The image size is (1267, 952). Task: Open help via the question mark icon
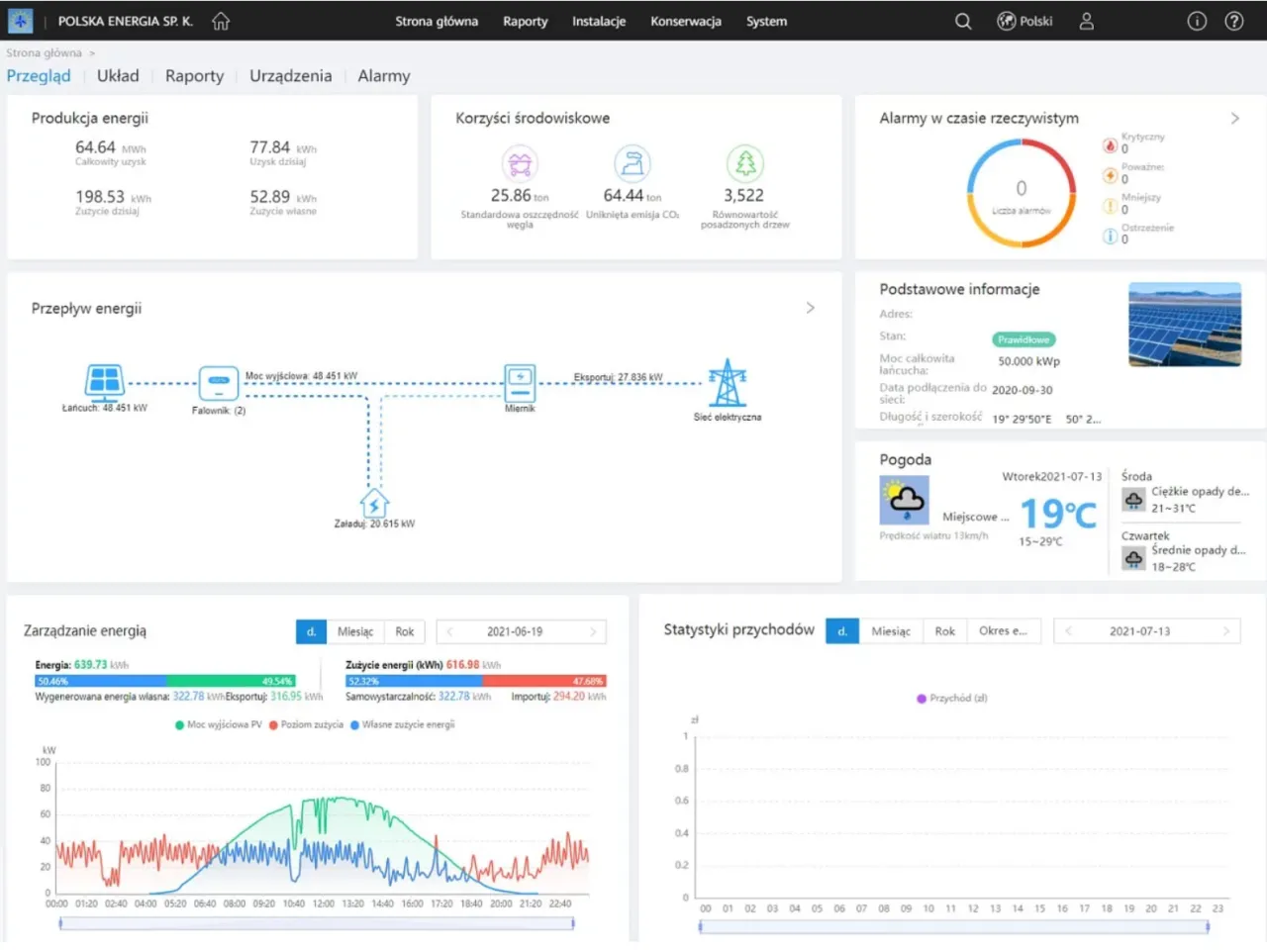(1233, 21)
